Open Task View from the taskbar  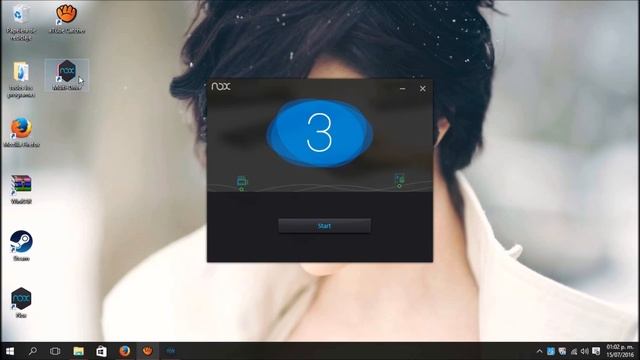click(55, 351)
